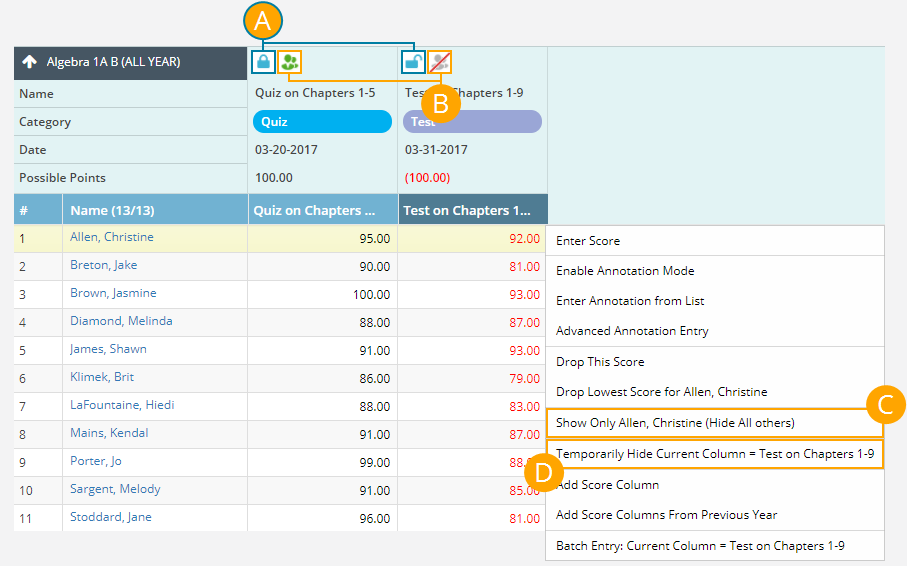
Task: Open Advanced Annotation Entry
Action: pyautogui.click(x=715, y=331)
